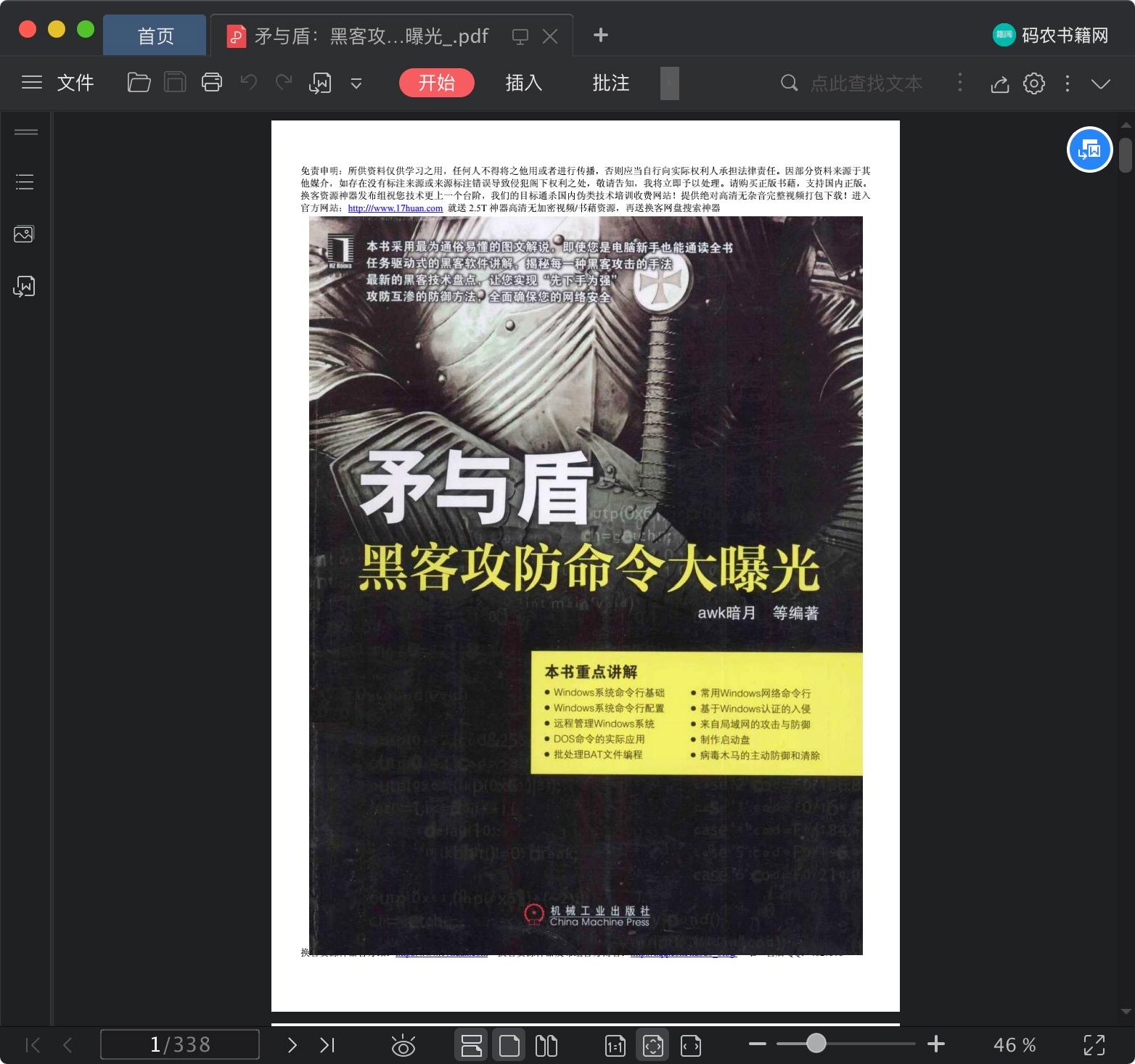Set actual size 1:1 zoom
The width and height of the screenshot is (1135, 1064).
[x=615, y=1046]
